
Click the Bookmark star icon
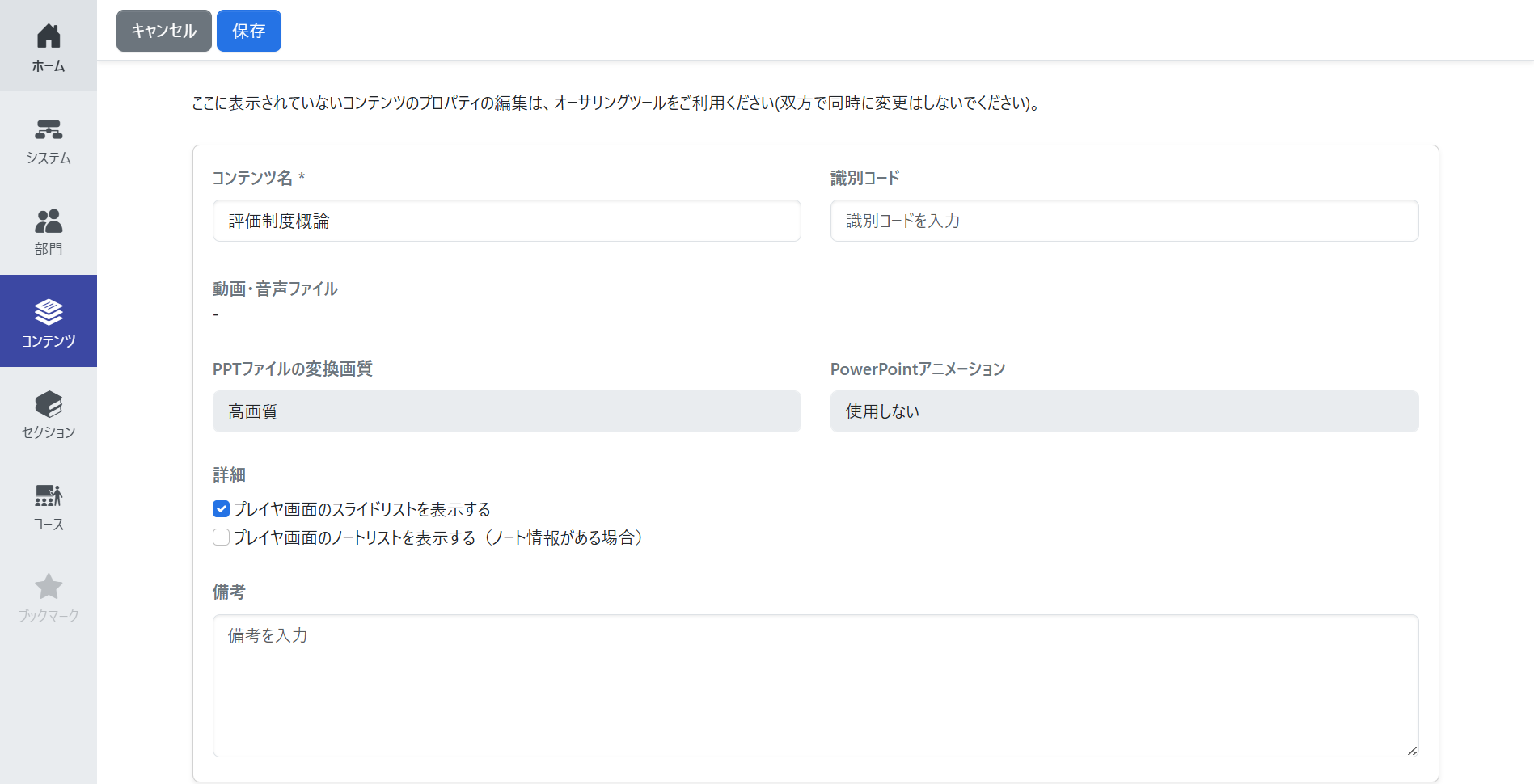tap(49, 587)
